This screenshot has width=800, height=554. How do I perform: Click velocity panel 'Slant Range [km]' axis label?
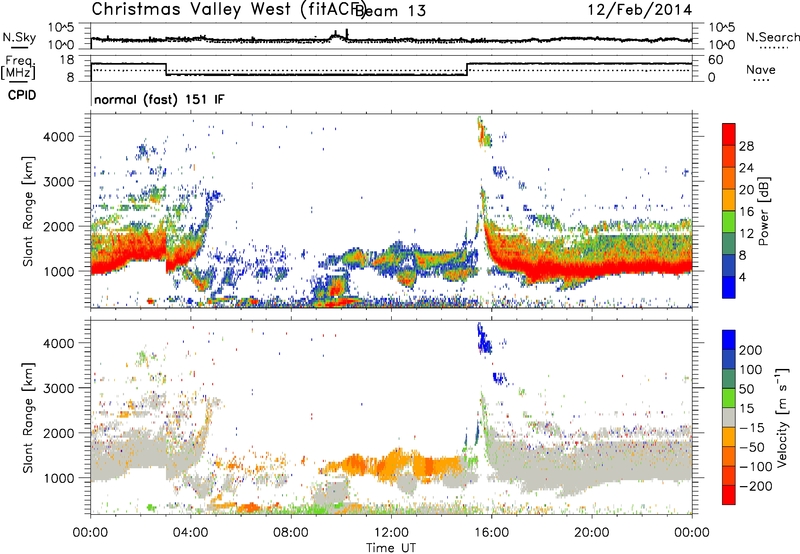[29, 417]
